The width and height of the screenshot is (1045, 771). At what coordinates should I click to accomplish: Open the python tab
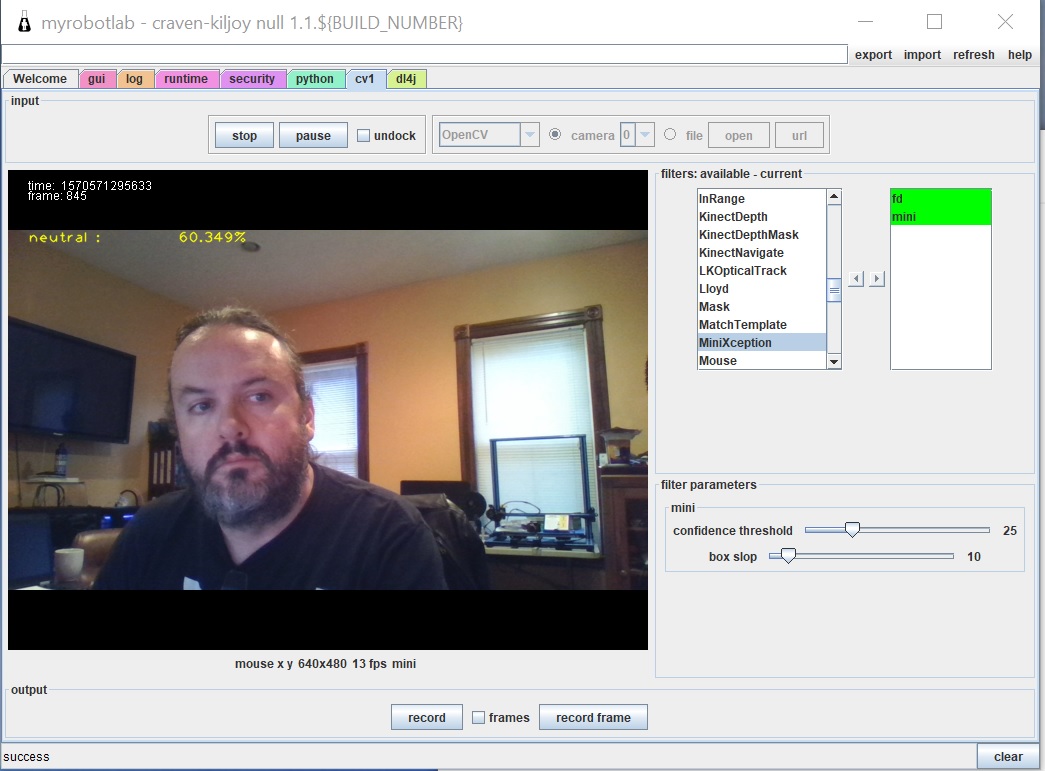[315, 79]
